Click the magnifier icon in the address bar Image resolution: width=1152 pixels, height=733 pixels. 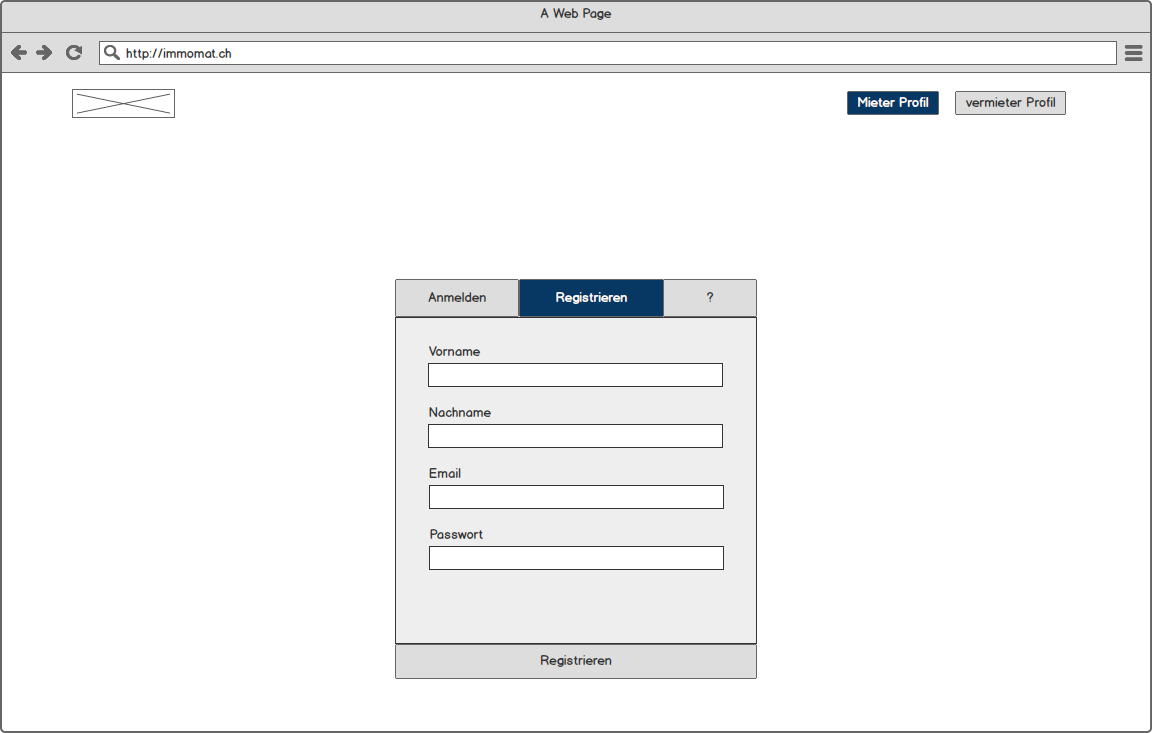[112, 53]
